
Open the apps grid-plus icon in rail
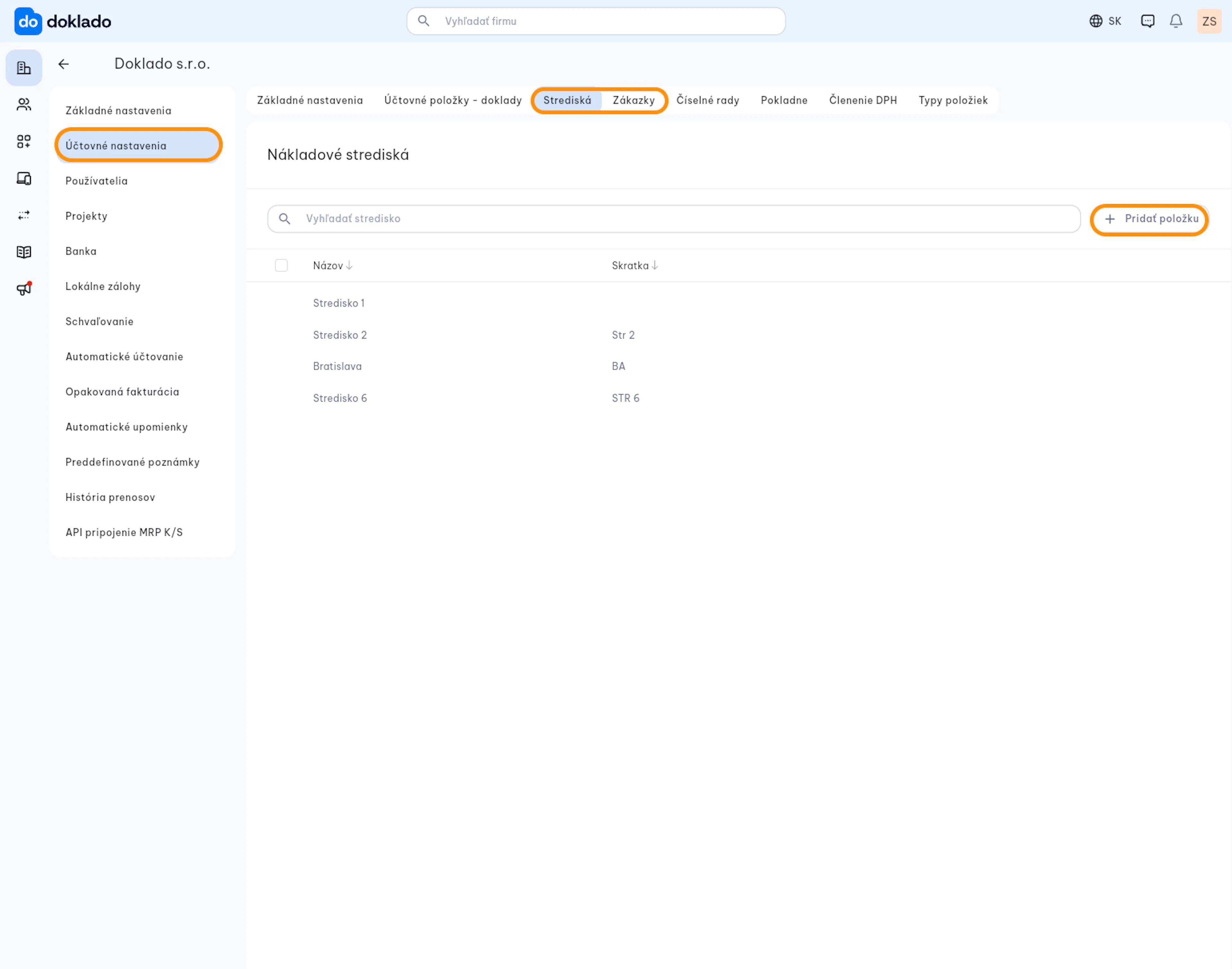click(x=24, y=141)
